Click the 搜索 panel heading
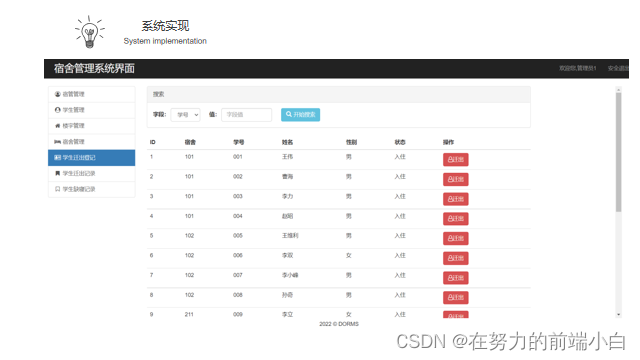 158,94
